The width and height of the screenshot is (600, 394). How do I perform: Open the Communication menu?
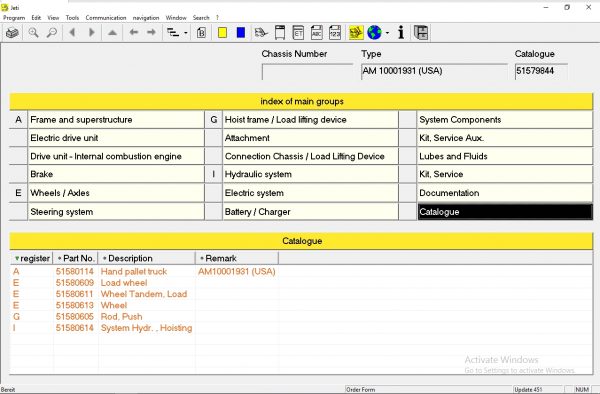click(x=106, y=18)
